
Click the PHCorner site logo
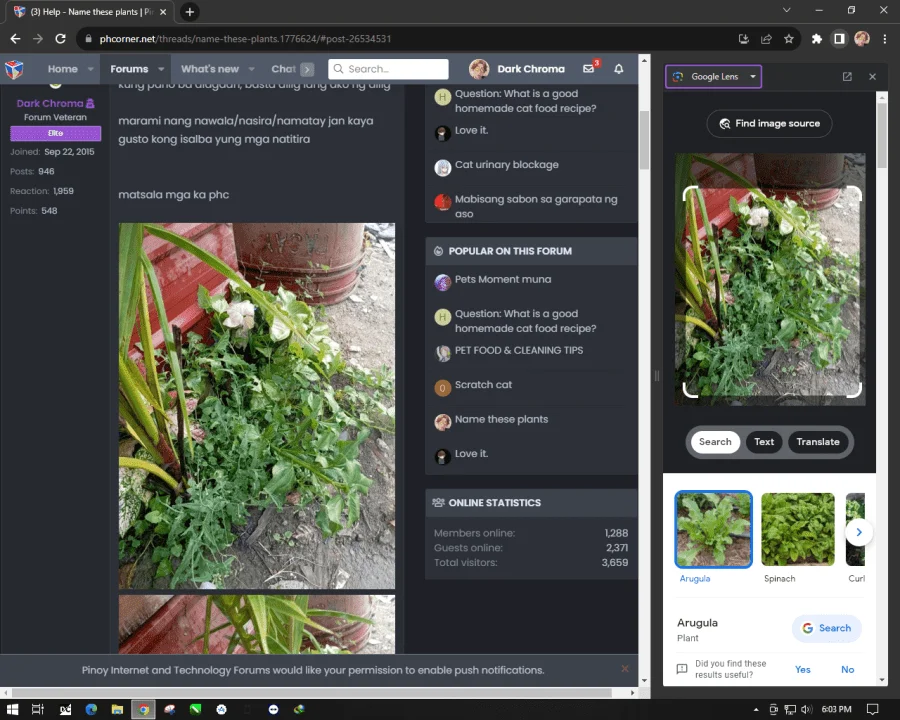[14, 69]
